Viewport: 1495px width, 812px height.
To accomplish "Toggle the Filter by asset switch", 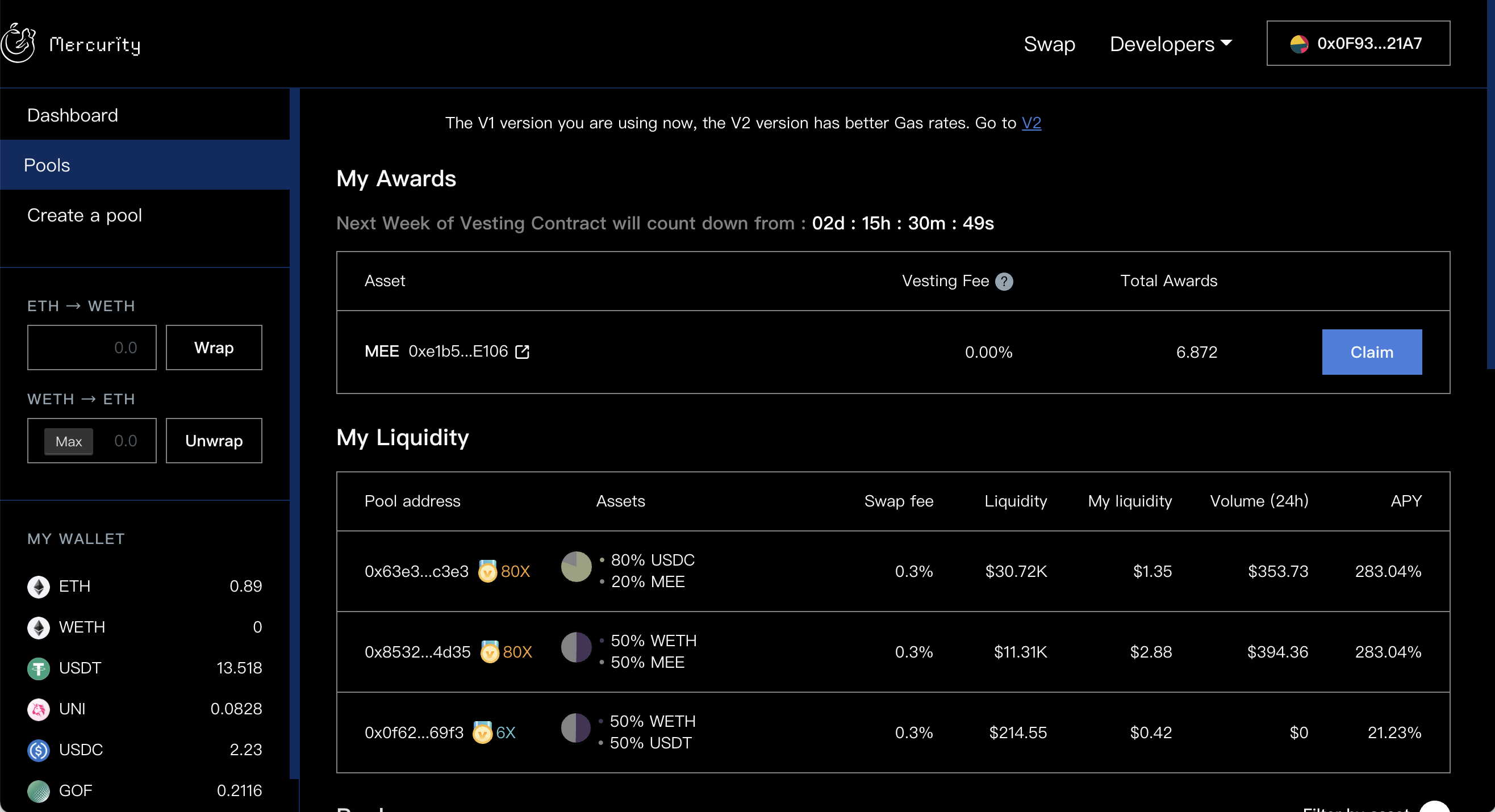I will [1435, 807].
